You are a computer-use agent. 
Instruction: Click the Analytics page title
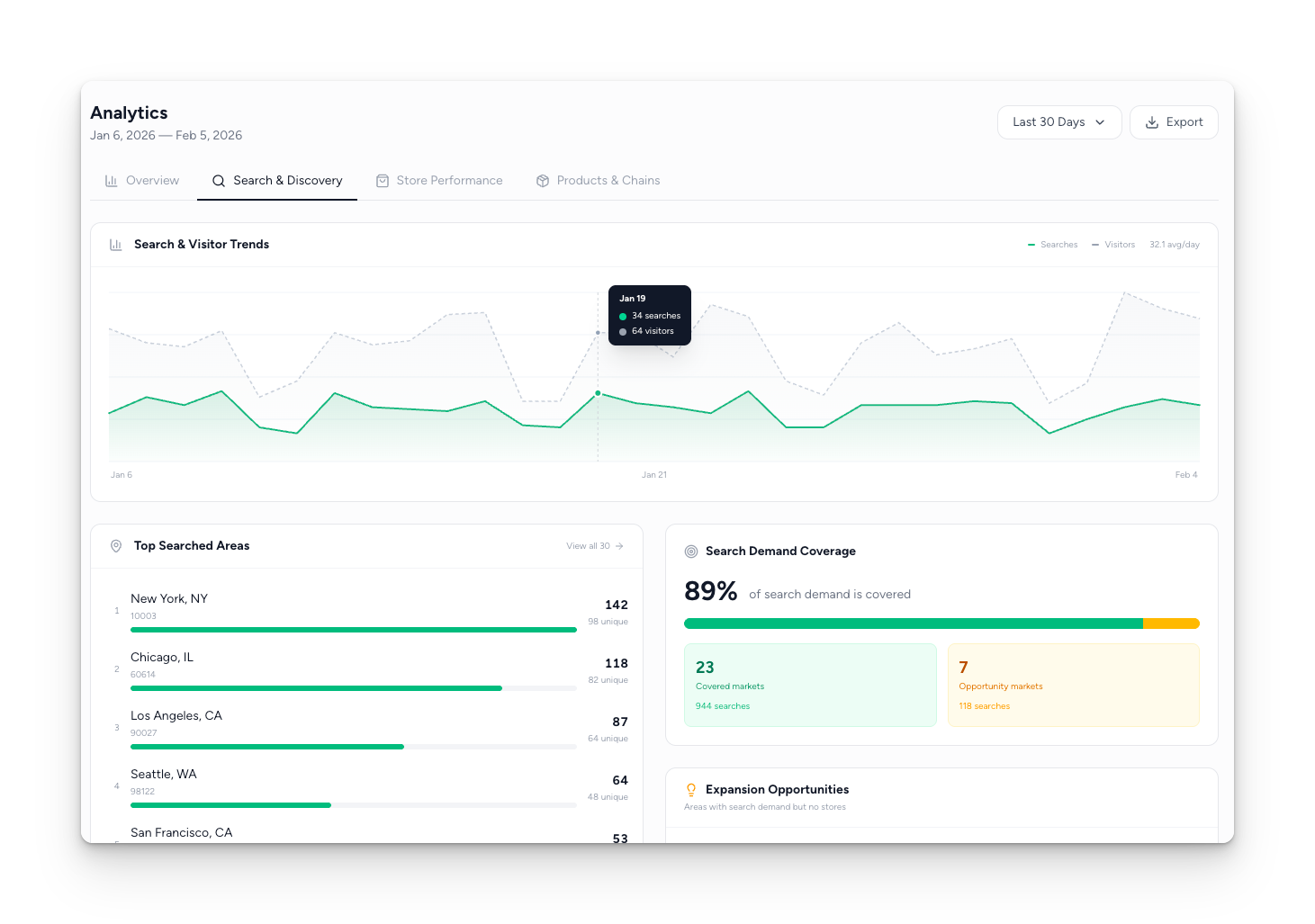[129, 113]
